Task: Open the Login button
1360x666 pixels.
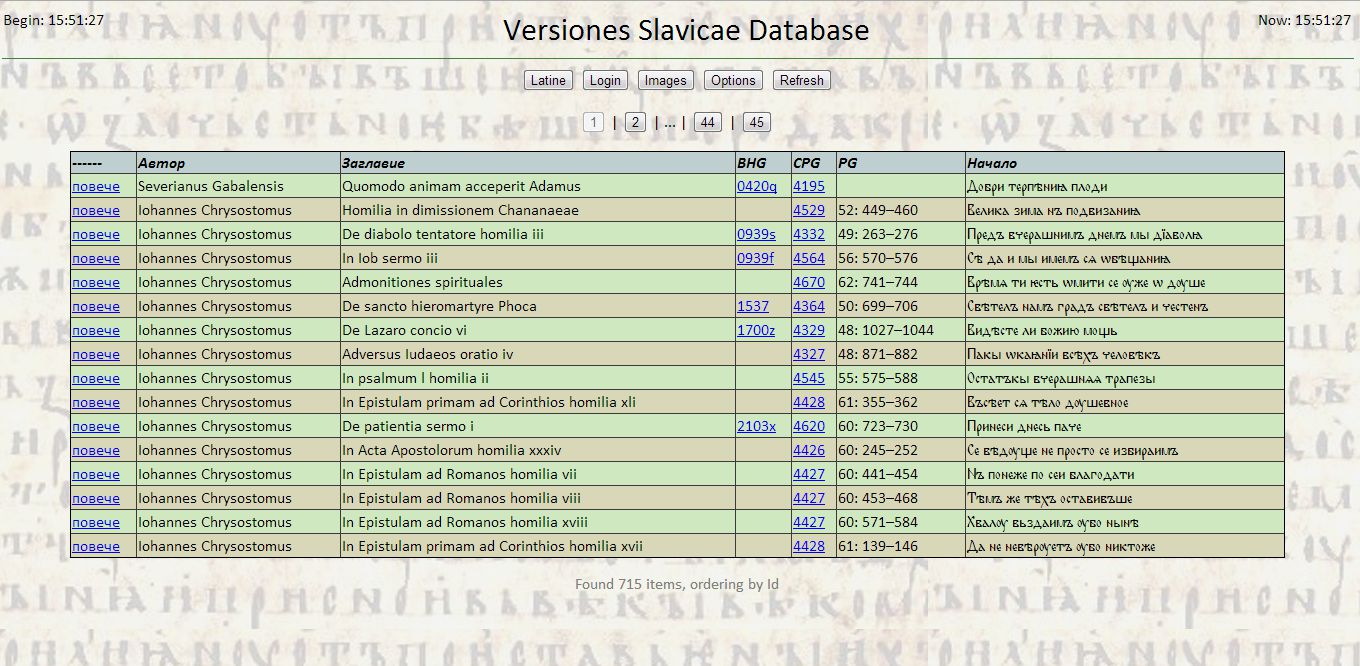Action: [605, 80]
